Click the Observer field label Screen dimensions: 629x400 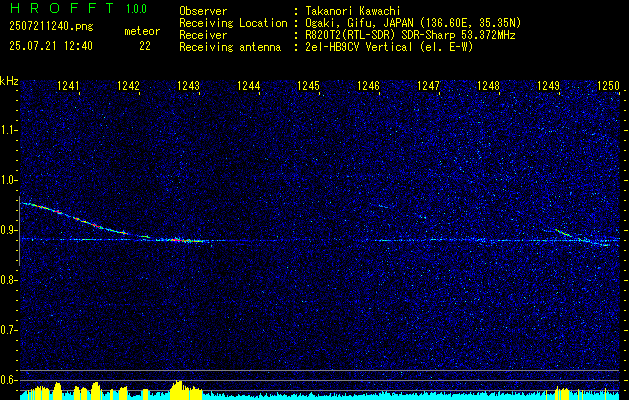(203, 11)
